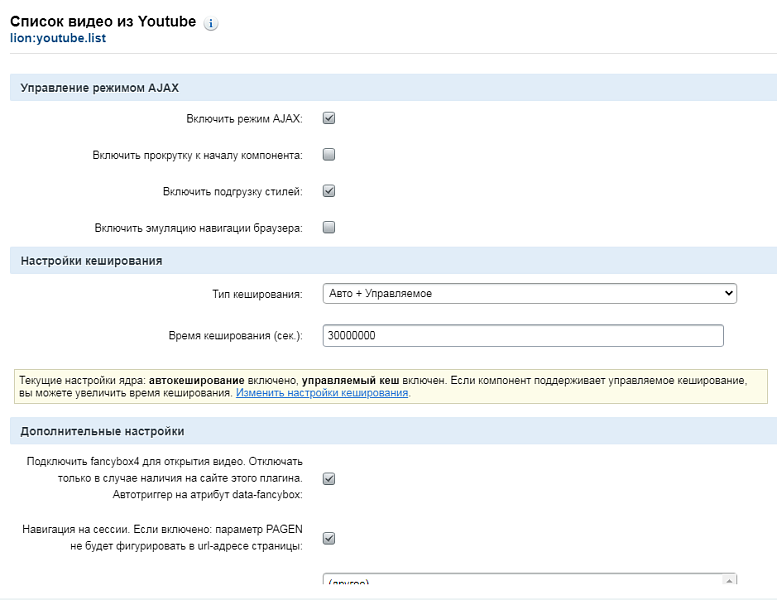Collapse the 'Управление режимом AJAX' section header
The width and height of the screenshot is (777, 600).
[100, 88]
